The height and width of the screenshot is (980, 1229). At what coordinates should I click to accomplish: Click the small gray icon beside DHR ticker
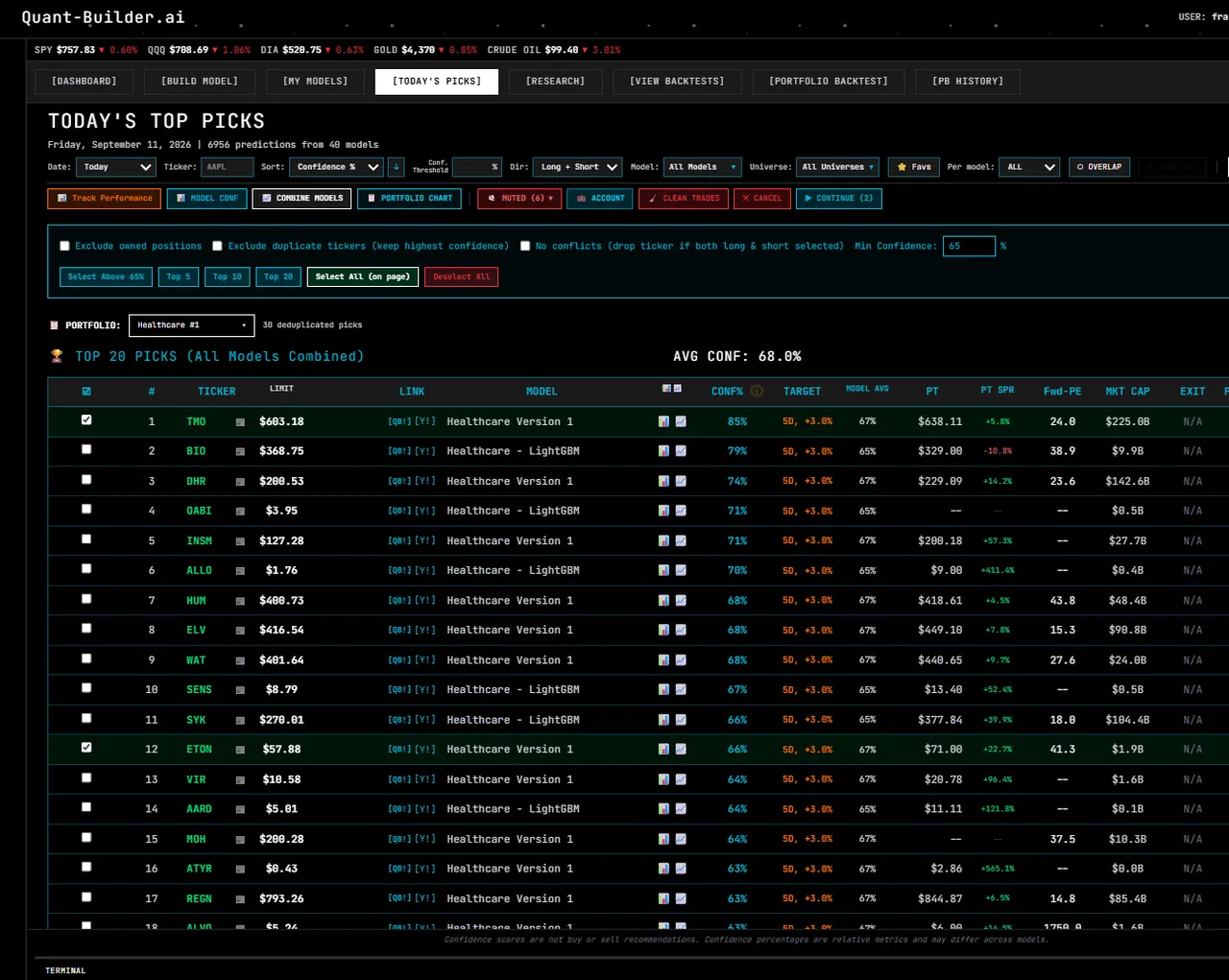[x=240, y=482]
